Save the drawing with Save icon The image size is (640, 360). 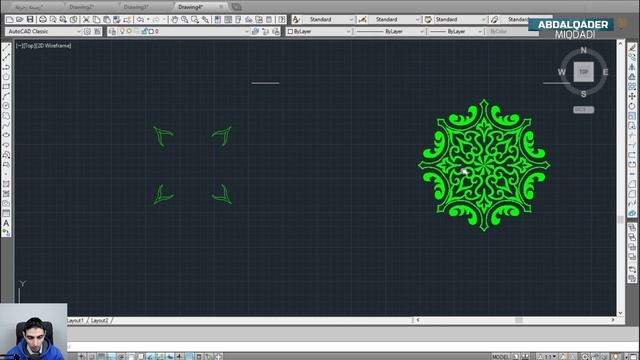[30, 19]
